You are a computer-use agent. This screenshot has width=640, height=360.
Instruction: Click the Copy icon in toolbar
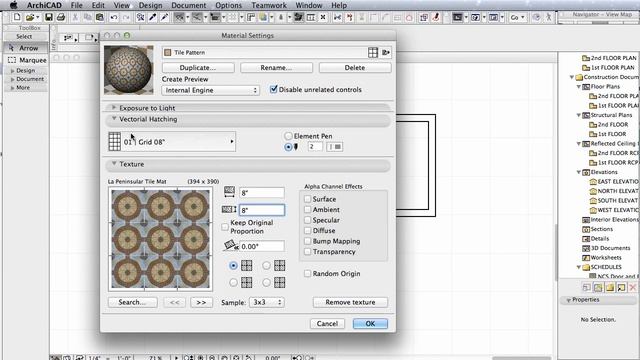pyautogui.click(x=87, y=17)
